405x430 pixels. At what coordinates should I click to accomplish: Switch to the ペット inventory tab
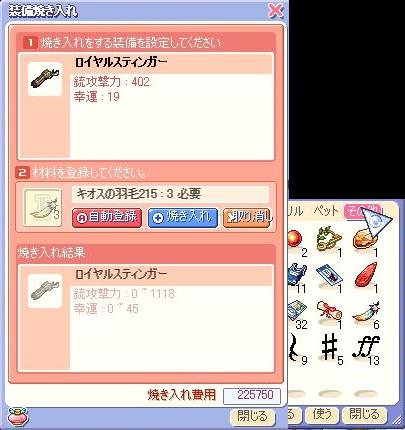point(326,211)
